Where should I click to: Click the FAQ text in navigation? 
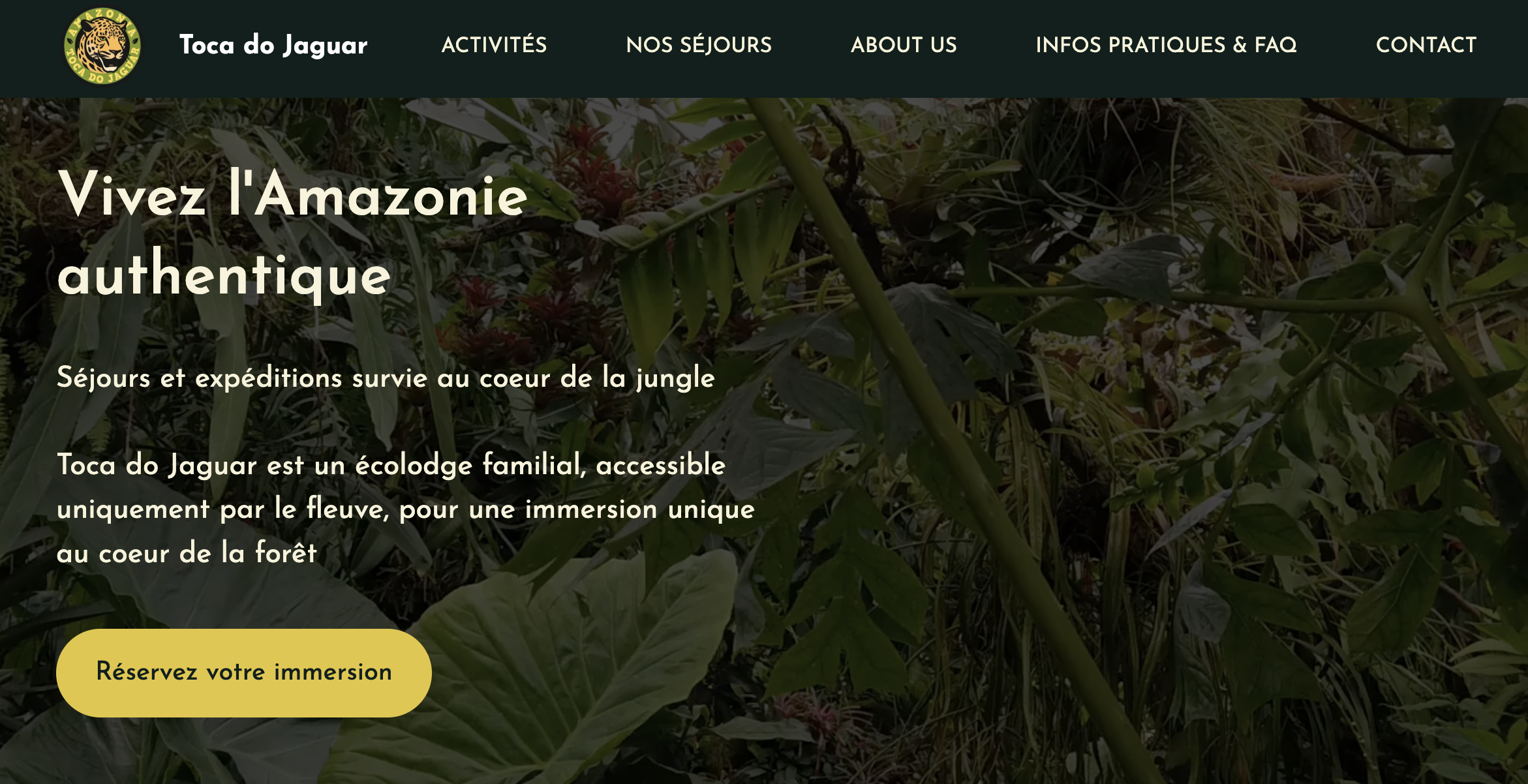[1276, 44]
